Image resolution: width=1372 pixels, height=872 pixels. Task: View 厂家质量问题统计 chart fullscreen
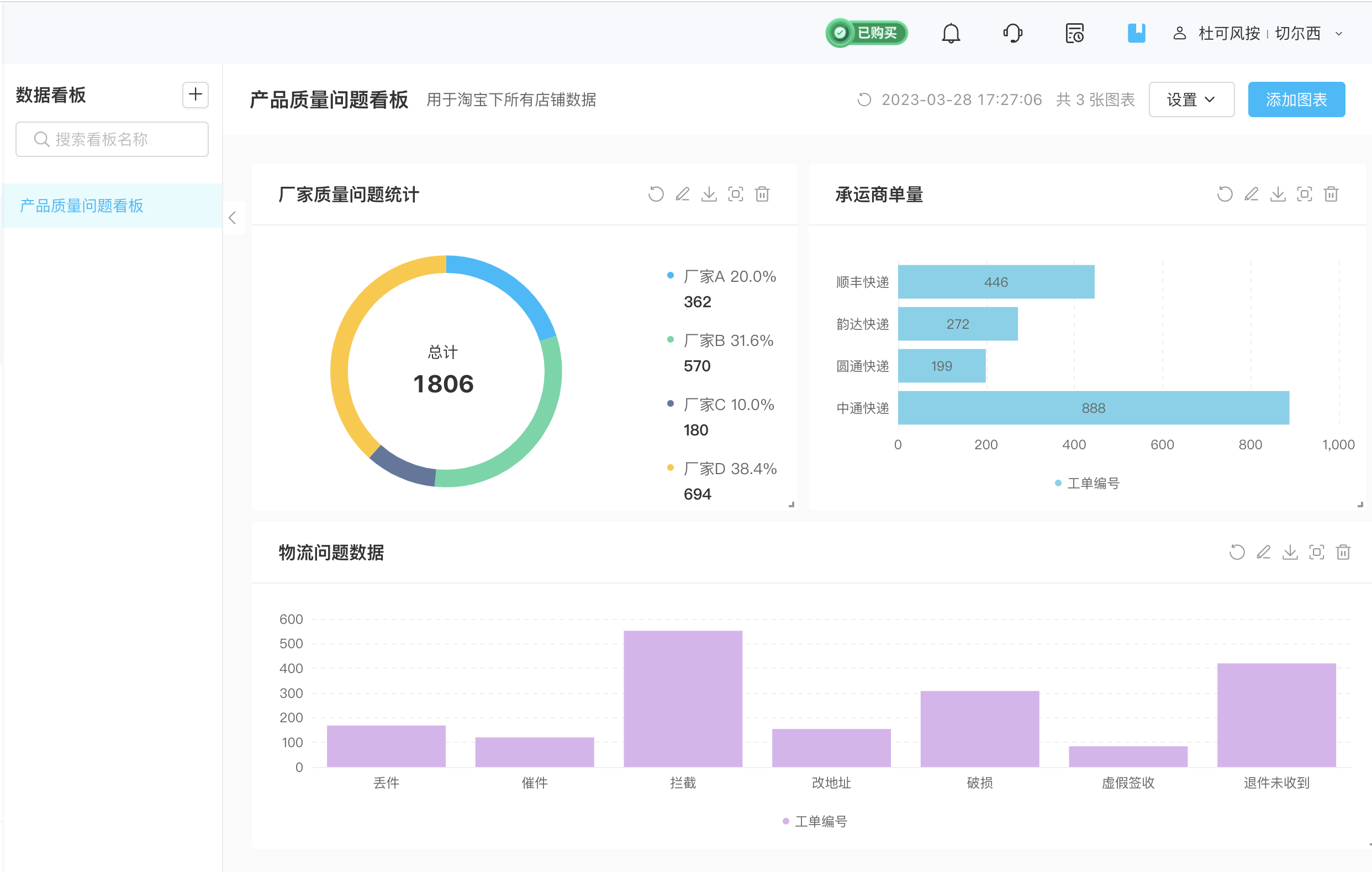(736, 195)
